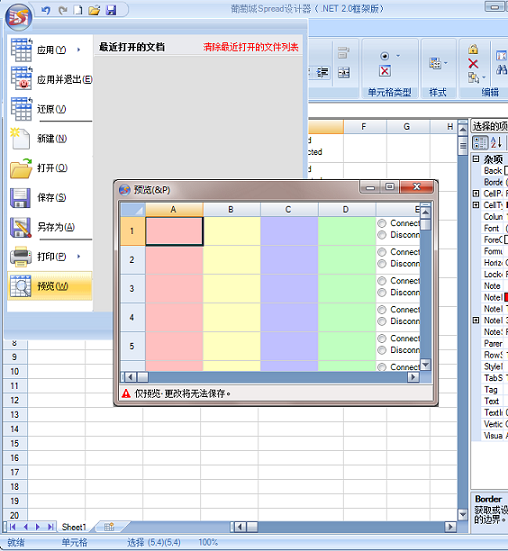The height and width of the screenshot is (551, 508).
Task: Click the style icon in the 样式 group
Action: coord(435,63)
